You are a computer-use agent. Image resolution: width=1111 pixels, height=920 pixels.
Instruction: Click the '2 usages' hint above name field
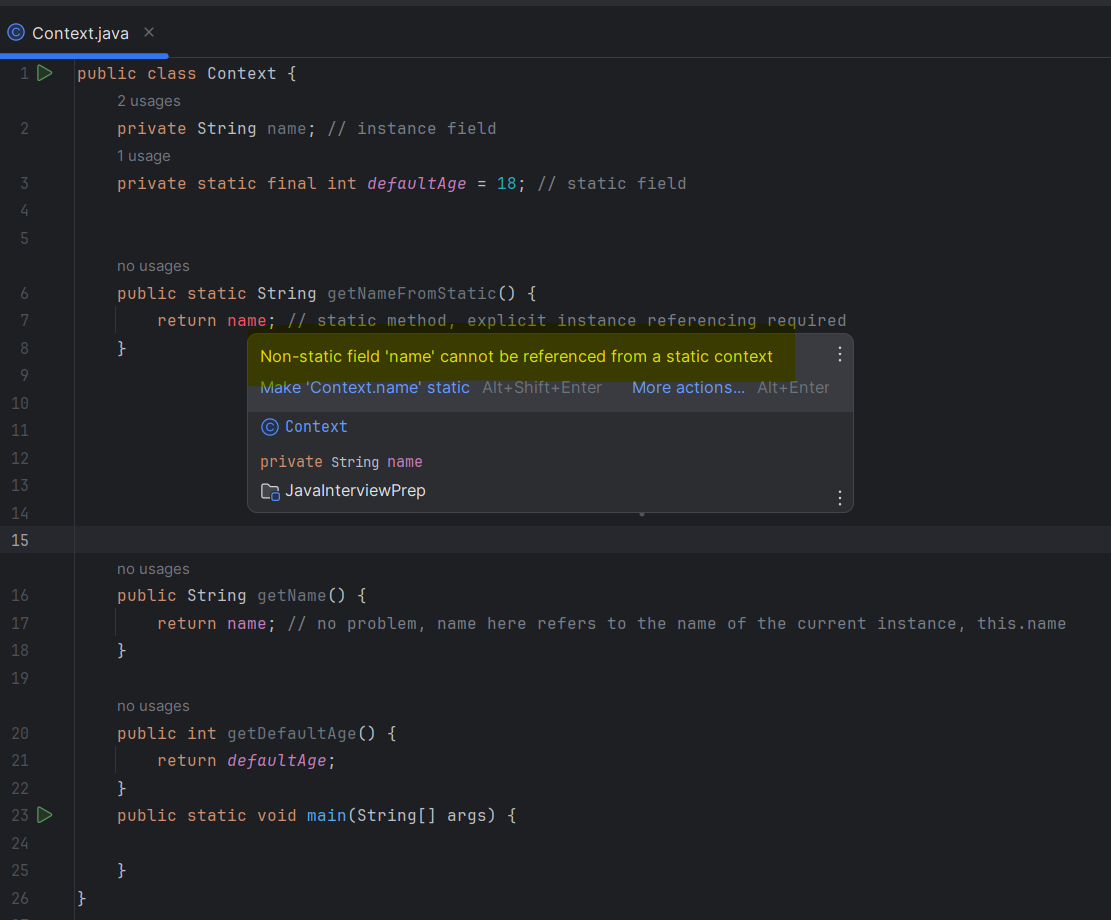148,101
